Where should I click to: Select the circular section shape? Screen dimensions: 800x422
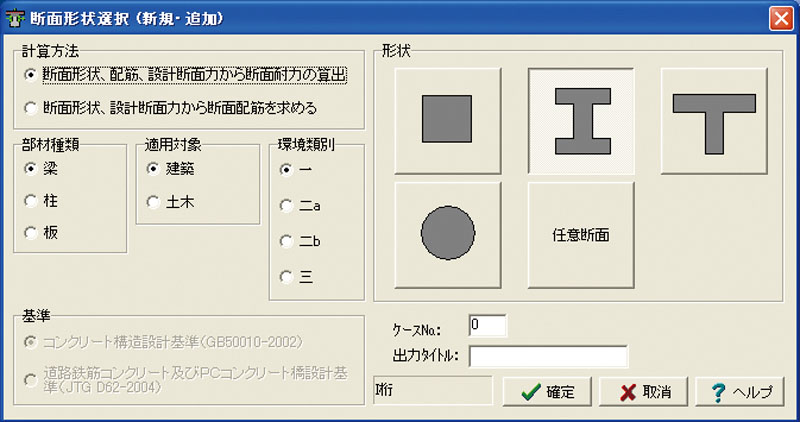pyautogui.click(x=448, y=235)
